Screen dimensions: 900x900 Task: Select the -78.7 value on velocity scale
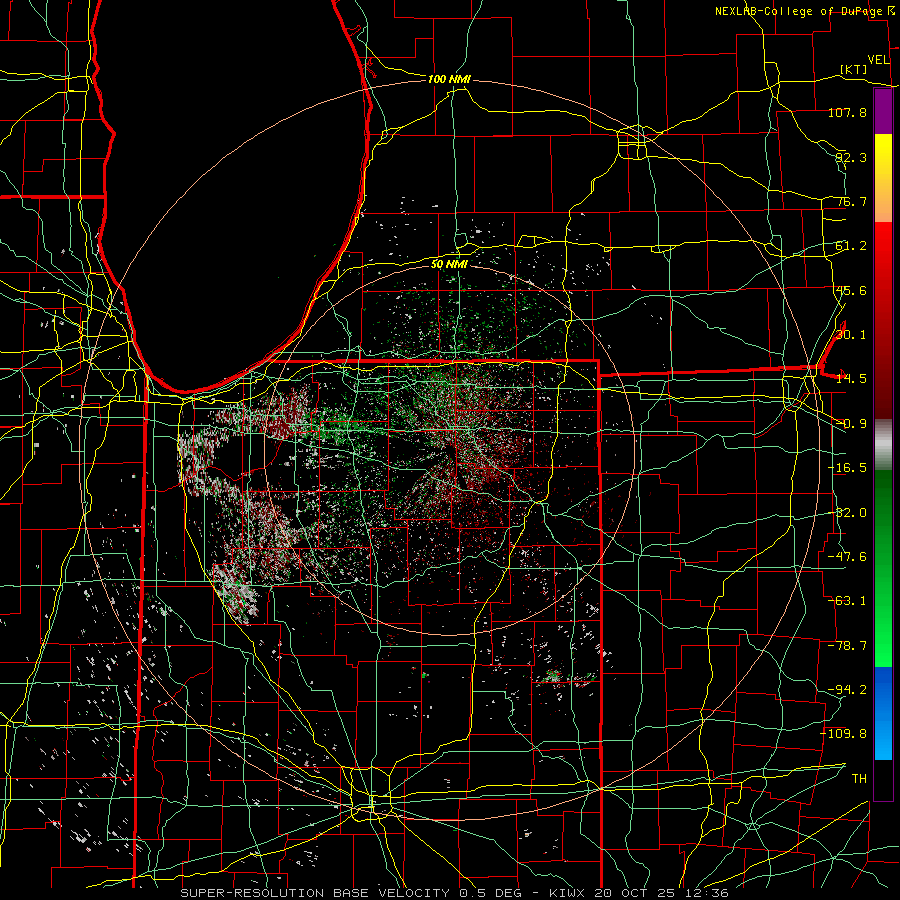pyautogui.click(x=847, y=646)
